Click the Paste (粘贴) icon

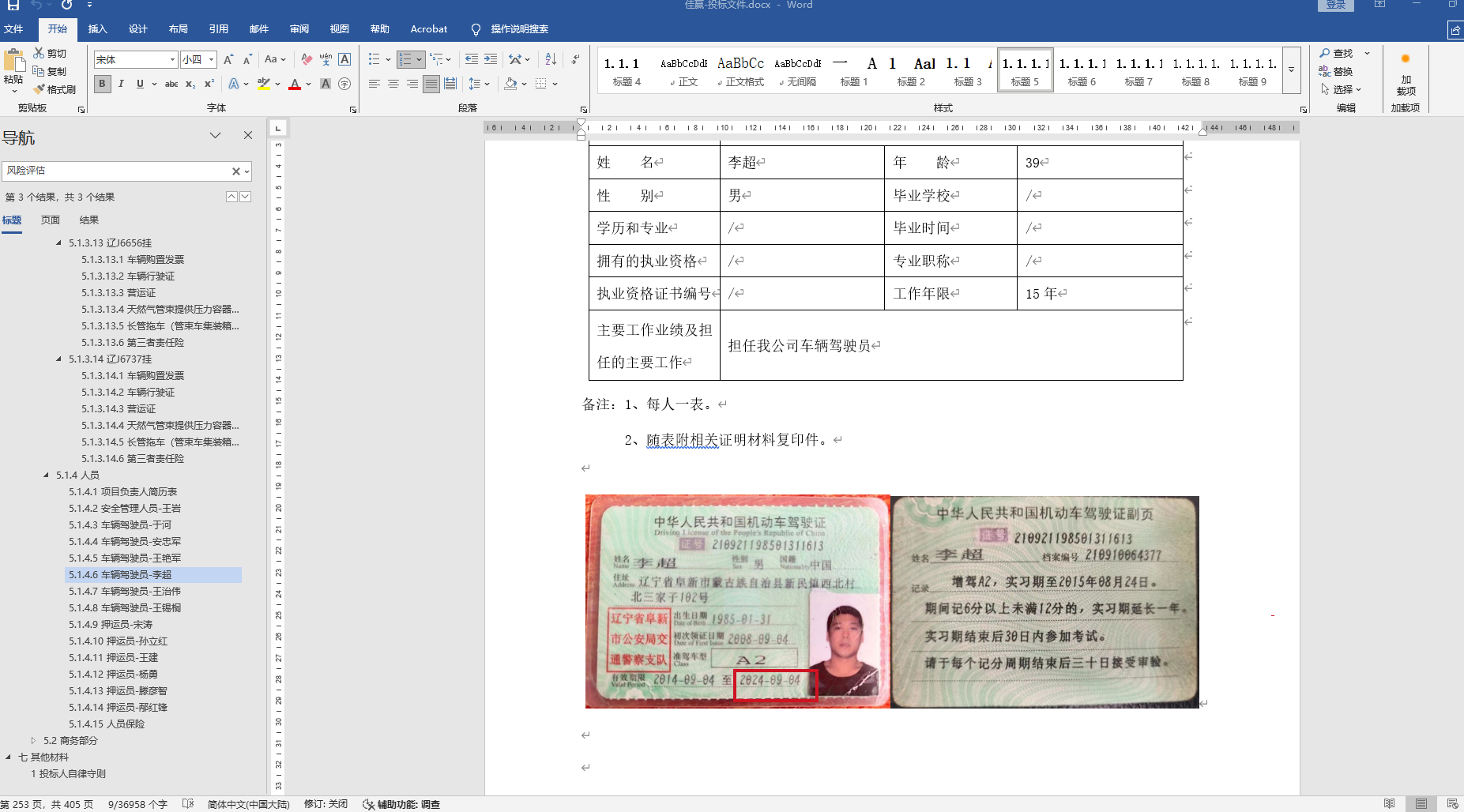coord(13,61)
